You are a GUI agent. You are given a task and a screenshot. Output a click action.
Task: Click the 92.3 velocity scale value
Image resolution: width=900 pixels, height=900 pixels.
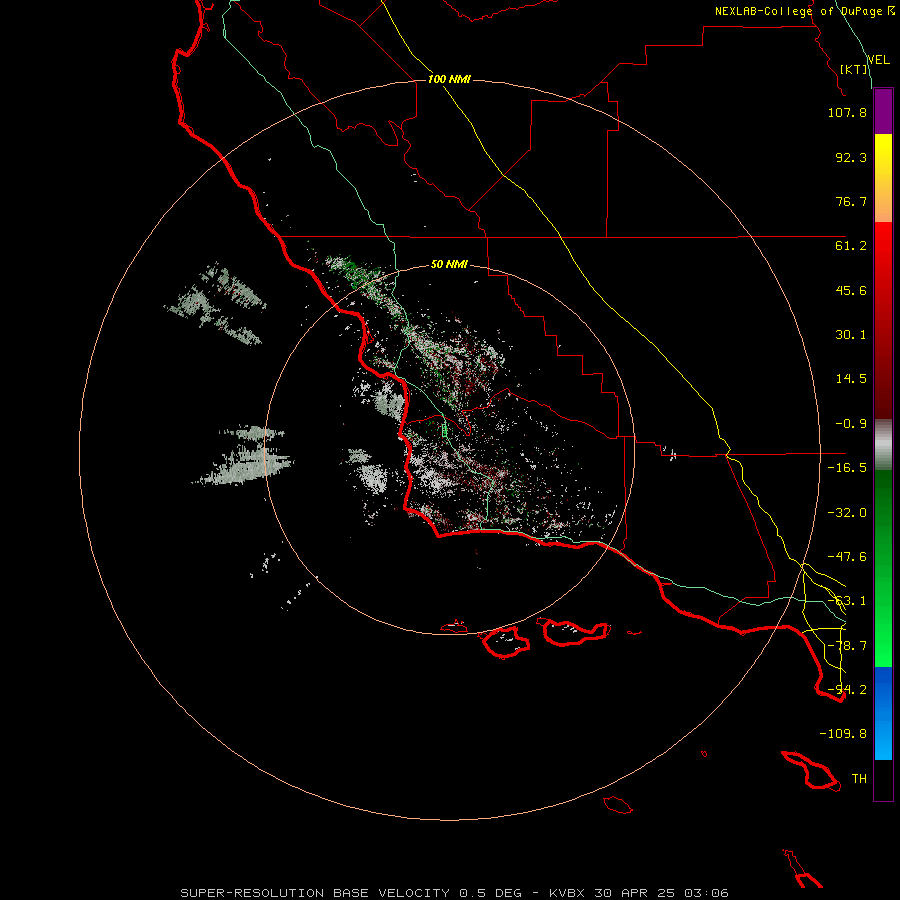[851, 157]
